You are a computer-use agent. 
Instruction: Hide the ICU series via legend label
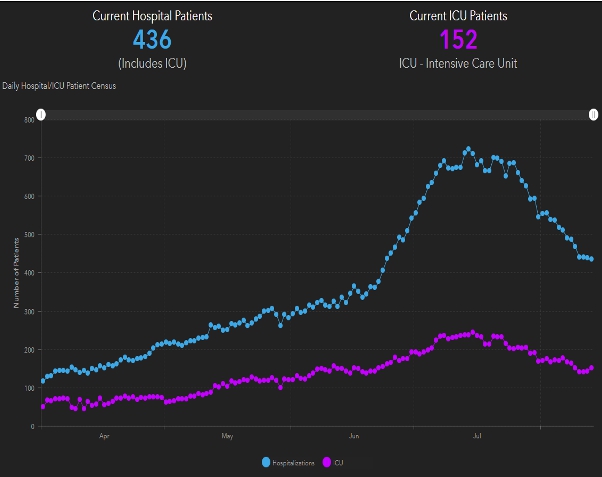coord(337,463)
